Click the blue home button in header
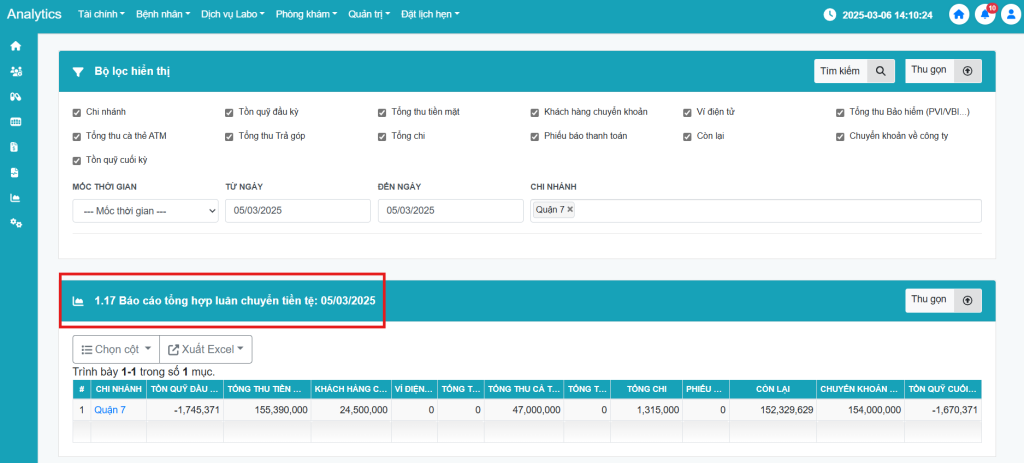Image resolution: width=1024 pixels, height=463 pixels. point(959,15)
